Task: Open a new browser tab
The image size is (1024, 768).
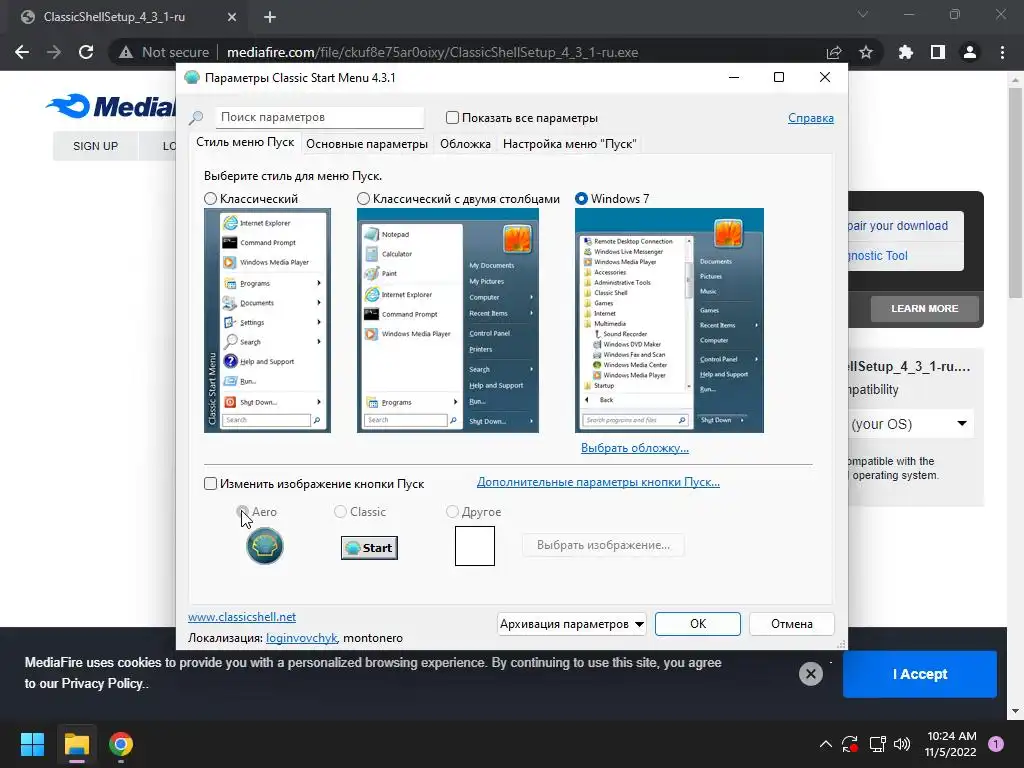Action: point(270,17)
